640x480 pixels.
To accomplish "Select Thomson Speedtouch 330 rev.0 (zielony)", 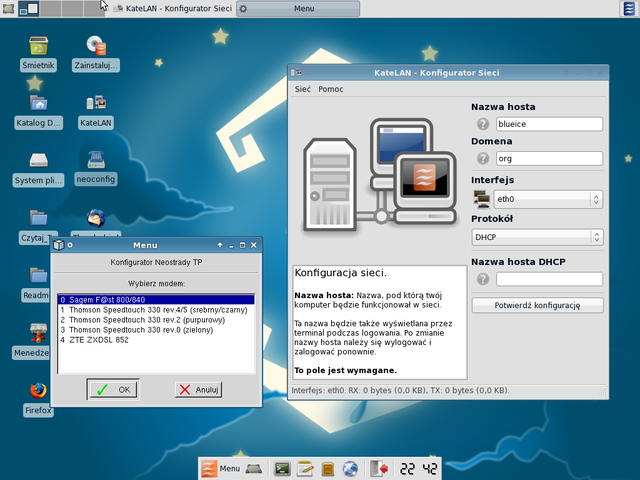I will tap(156, 330).
